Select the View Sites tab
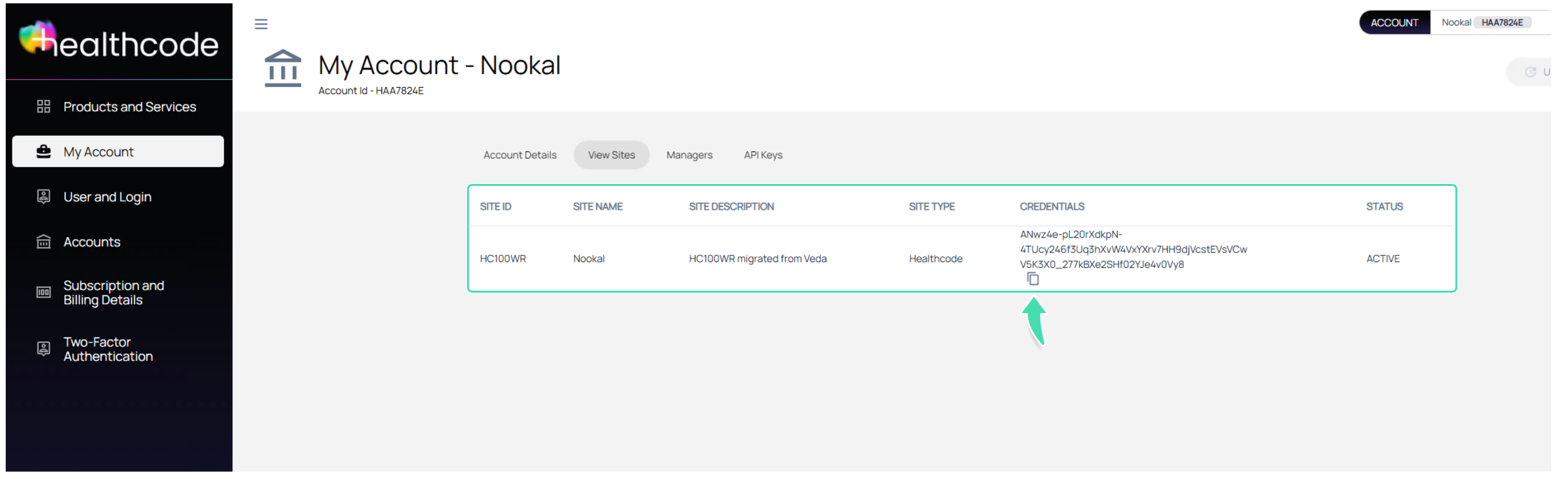 coord(611,154)
